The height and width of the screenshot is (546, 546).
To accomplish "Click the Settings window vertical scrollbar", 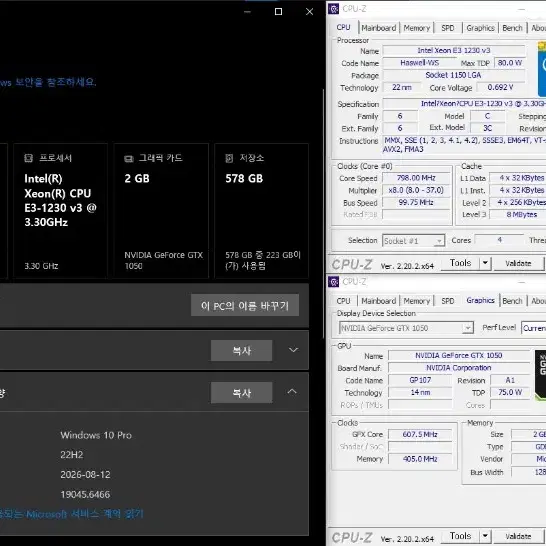I will 324,213.
